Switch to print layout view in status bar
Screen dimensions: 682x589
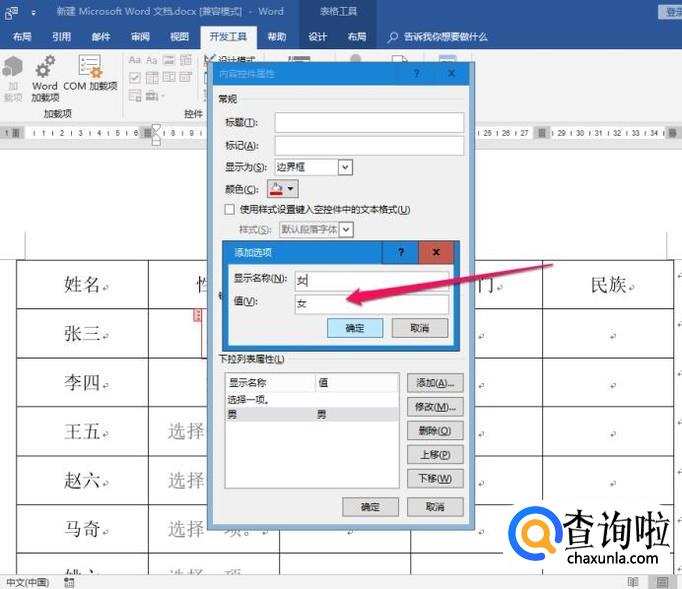click(x=662, y=582)
